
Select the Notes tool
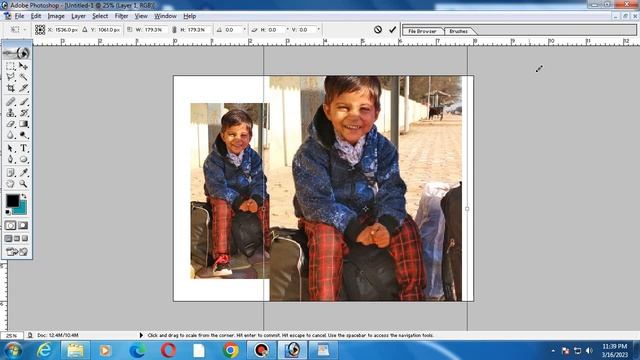[x=11, y=173]
